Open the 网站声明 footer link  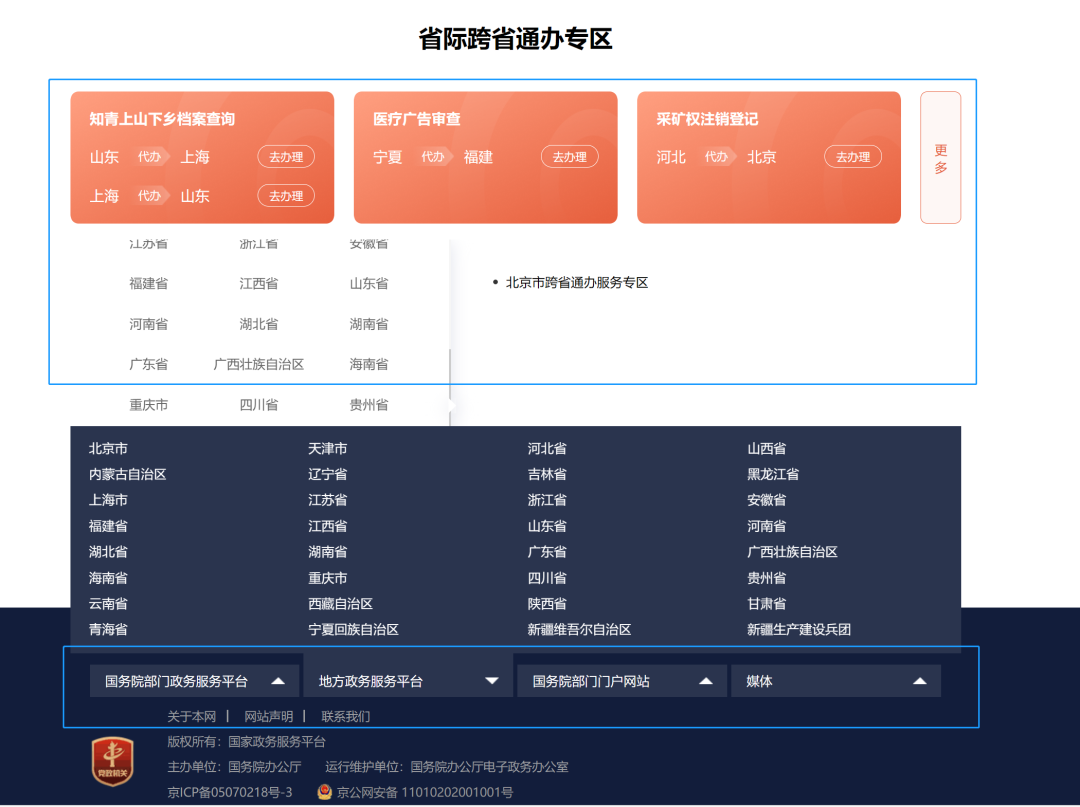click(268, 717)
